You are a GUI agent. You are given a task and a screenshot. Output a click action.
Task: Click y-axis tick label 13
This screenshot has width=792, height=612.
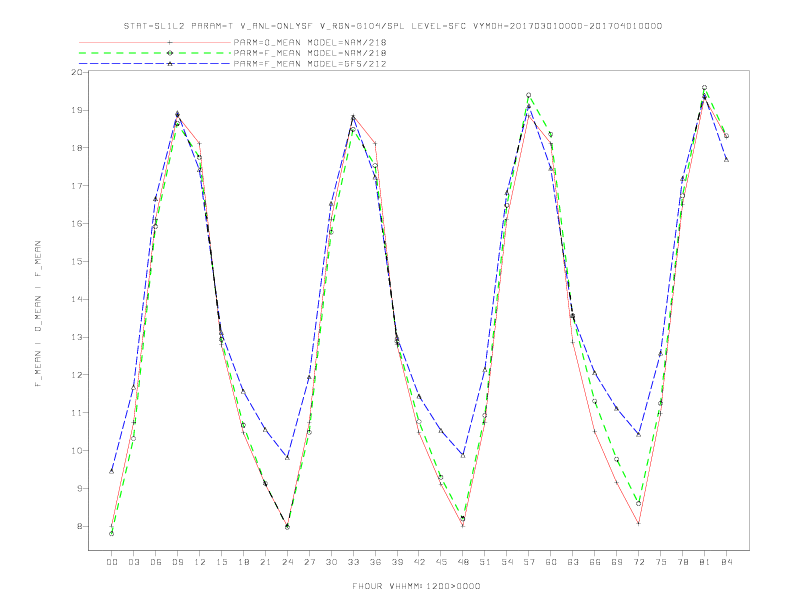pyautogui.click(x=77, y=337)
